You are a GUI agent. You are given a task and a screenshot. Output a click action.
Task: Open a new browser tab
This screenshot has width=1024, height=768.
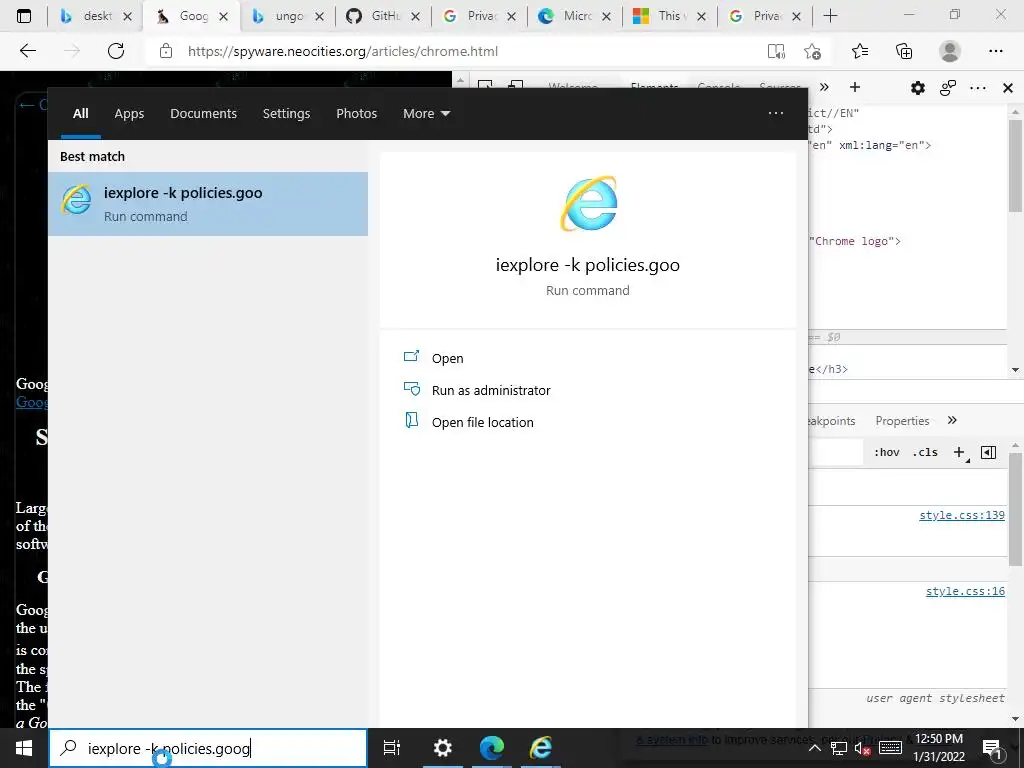[830, 16]
